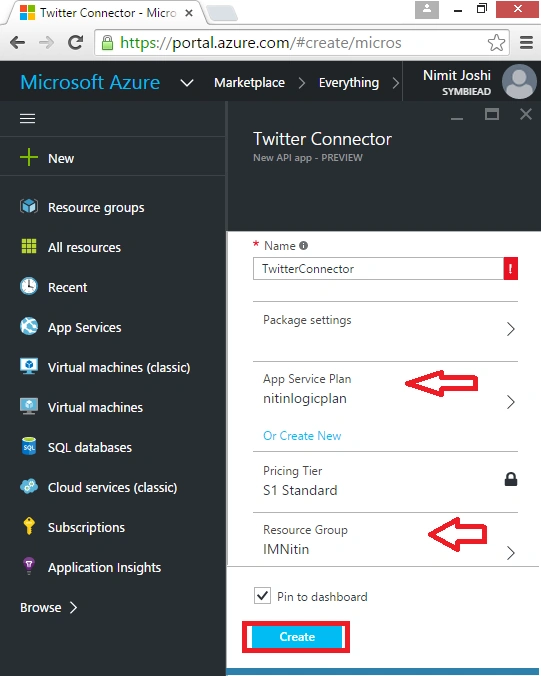Click Or Create New link
Viewport: 541px width, 676px height.
[302, 435]
